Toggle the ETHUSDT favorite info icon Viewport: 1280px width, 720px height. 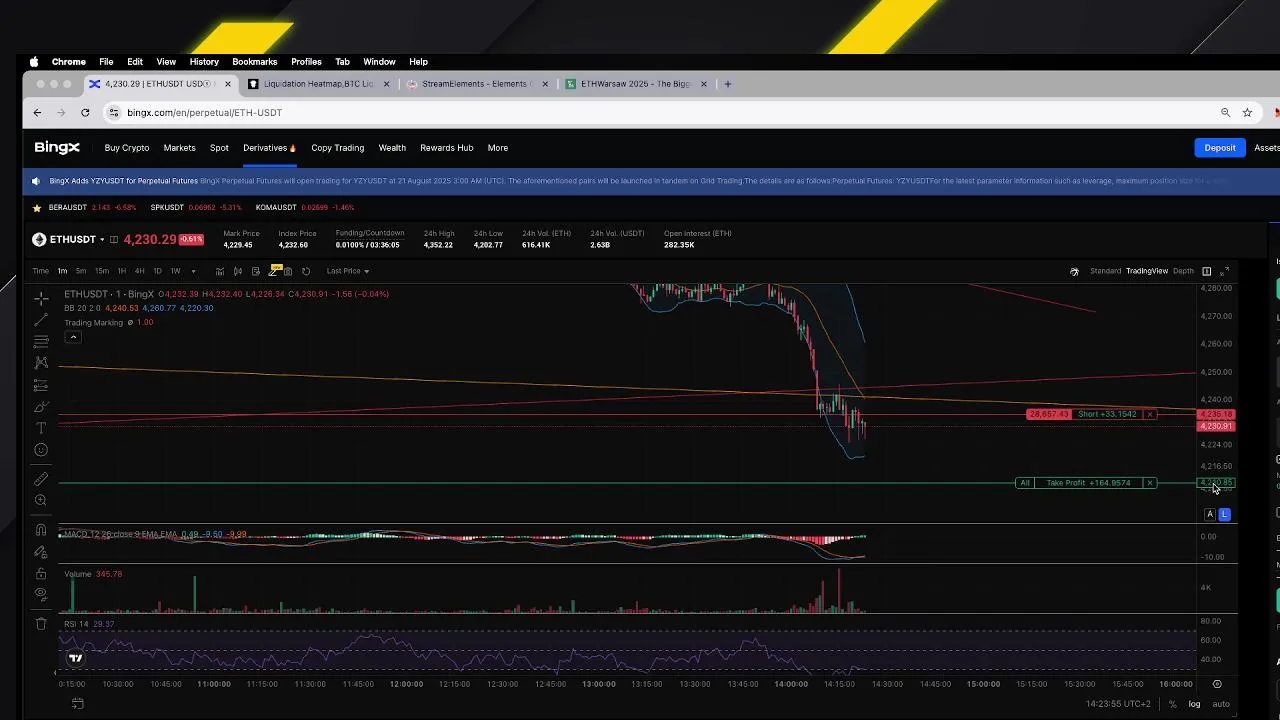(114, 240)
